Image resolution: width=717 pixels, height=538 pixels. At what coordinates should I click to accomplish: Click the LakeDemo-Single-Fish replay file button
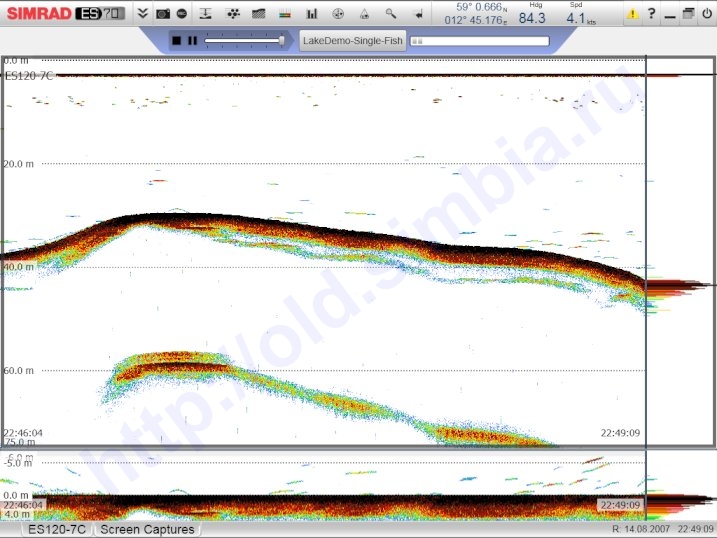pyautogui.click(x=352, y=41)
